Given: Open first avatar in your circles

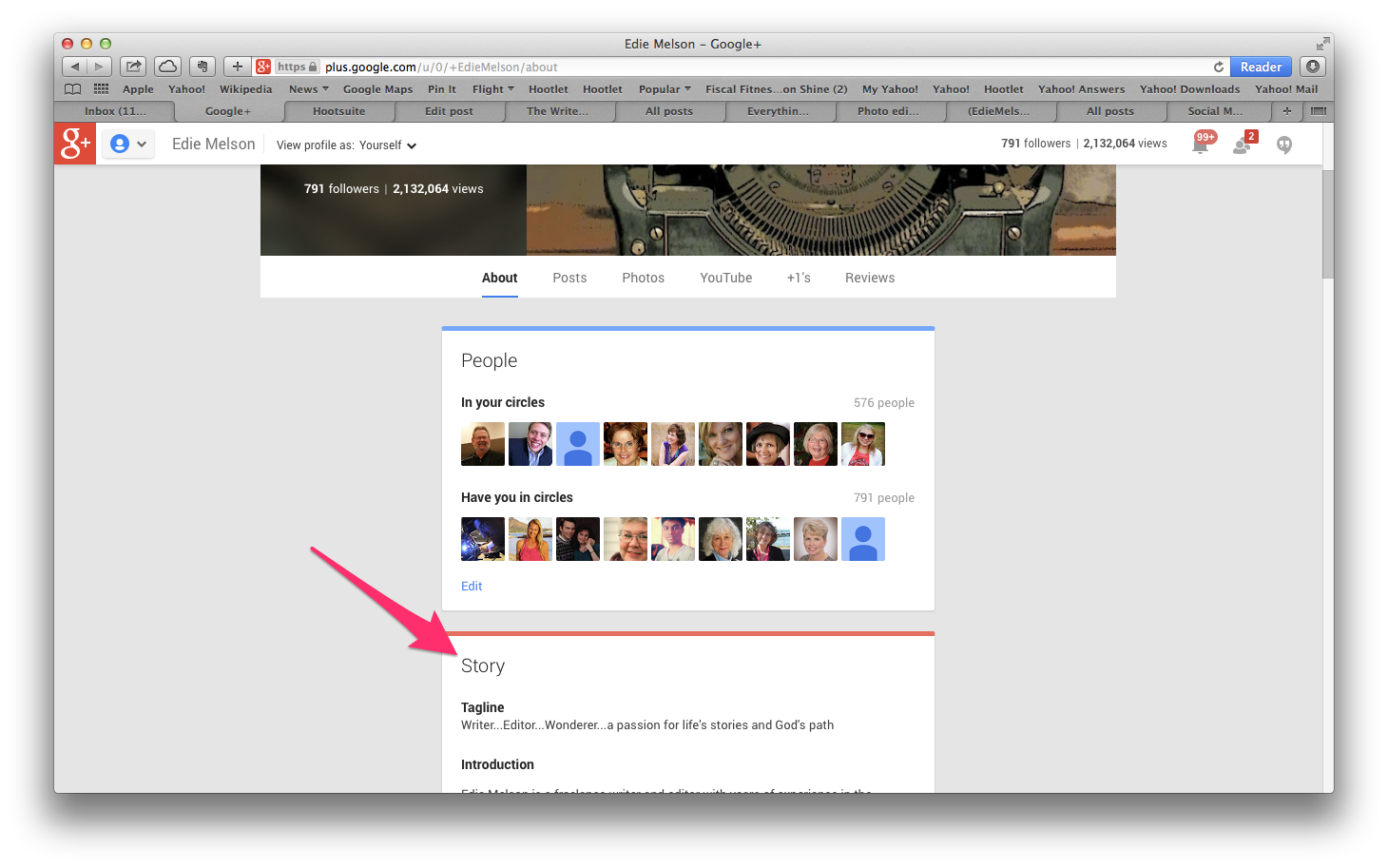Looking at the screenshot, I should [483, 444].
